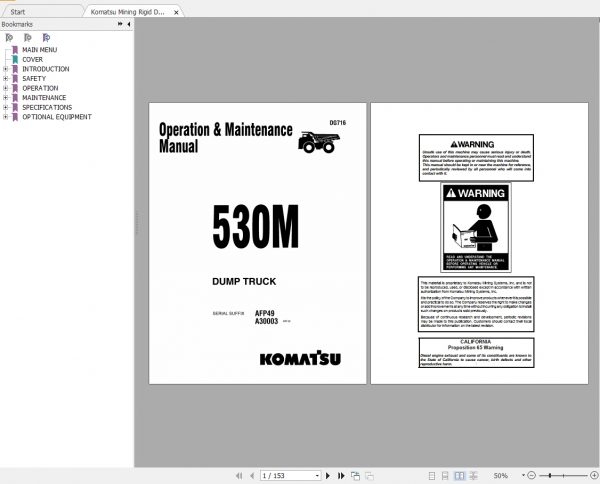Open the SPECIFICATIONS bookmark
This screenshot has width=600, height=484.
pyautogui.click(x=47, y=107)
